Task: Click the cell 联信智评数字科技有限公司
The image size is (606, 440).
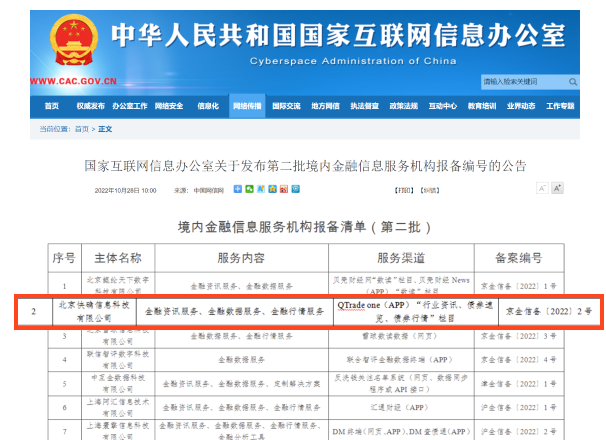Action: 118,360
